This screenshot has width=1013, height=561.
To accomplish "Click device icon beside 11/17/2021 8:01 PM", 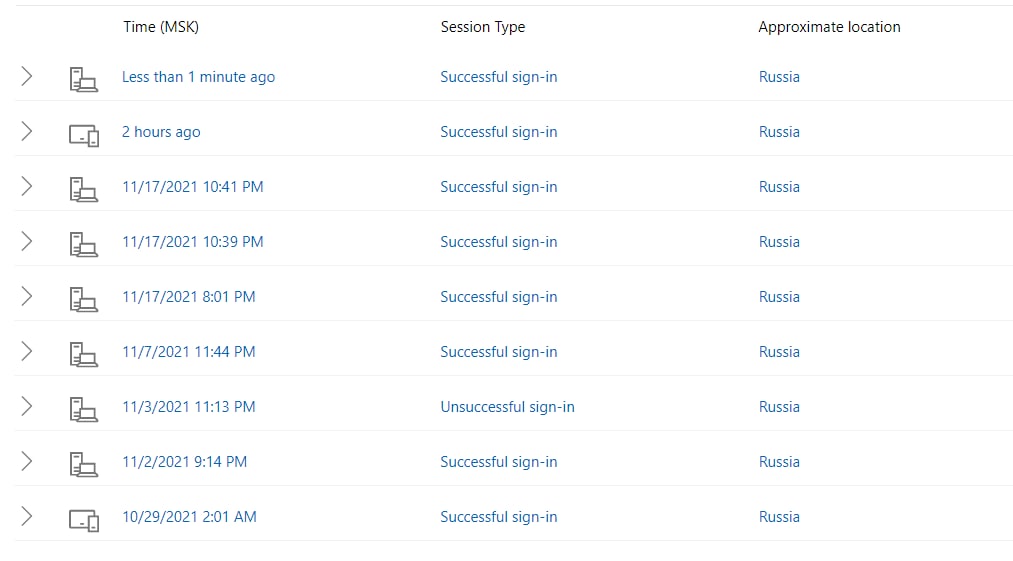I will point(84,300).
